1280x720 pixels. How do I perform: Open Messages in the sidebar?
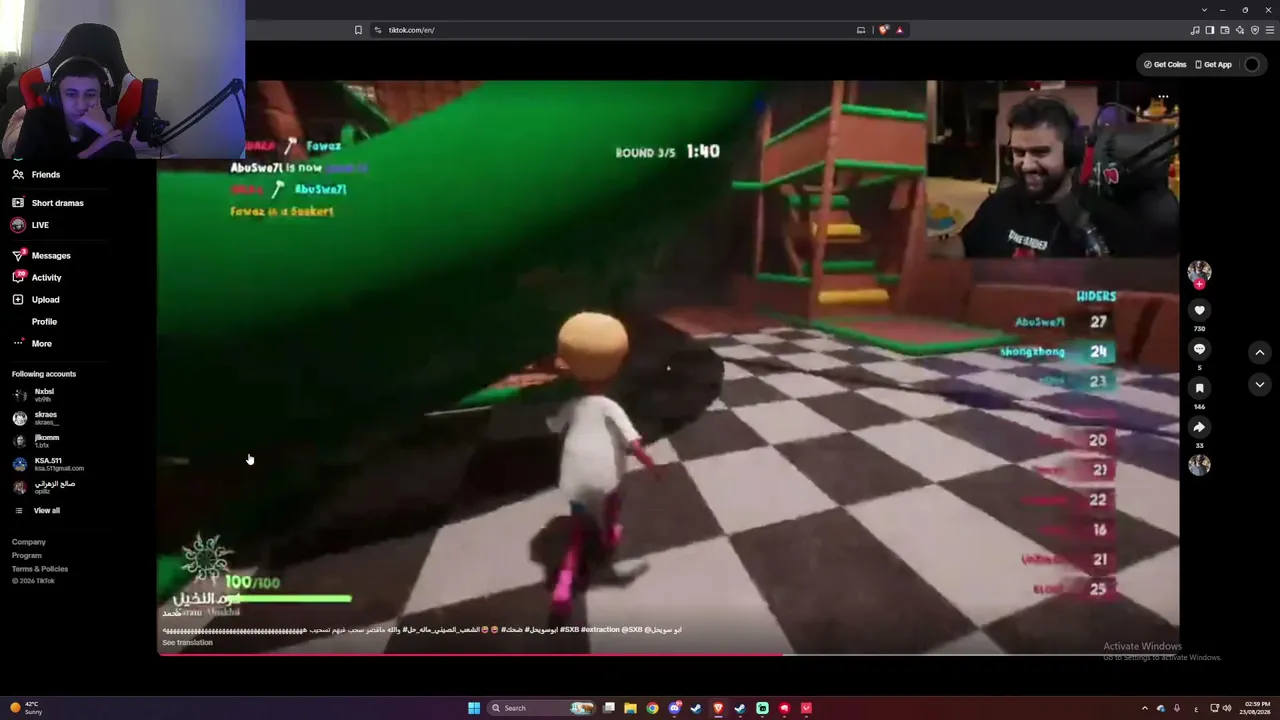[x=41, y=256]
